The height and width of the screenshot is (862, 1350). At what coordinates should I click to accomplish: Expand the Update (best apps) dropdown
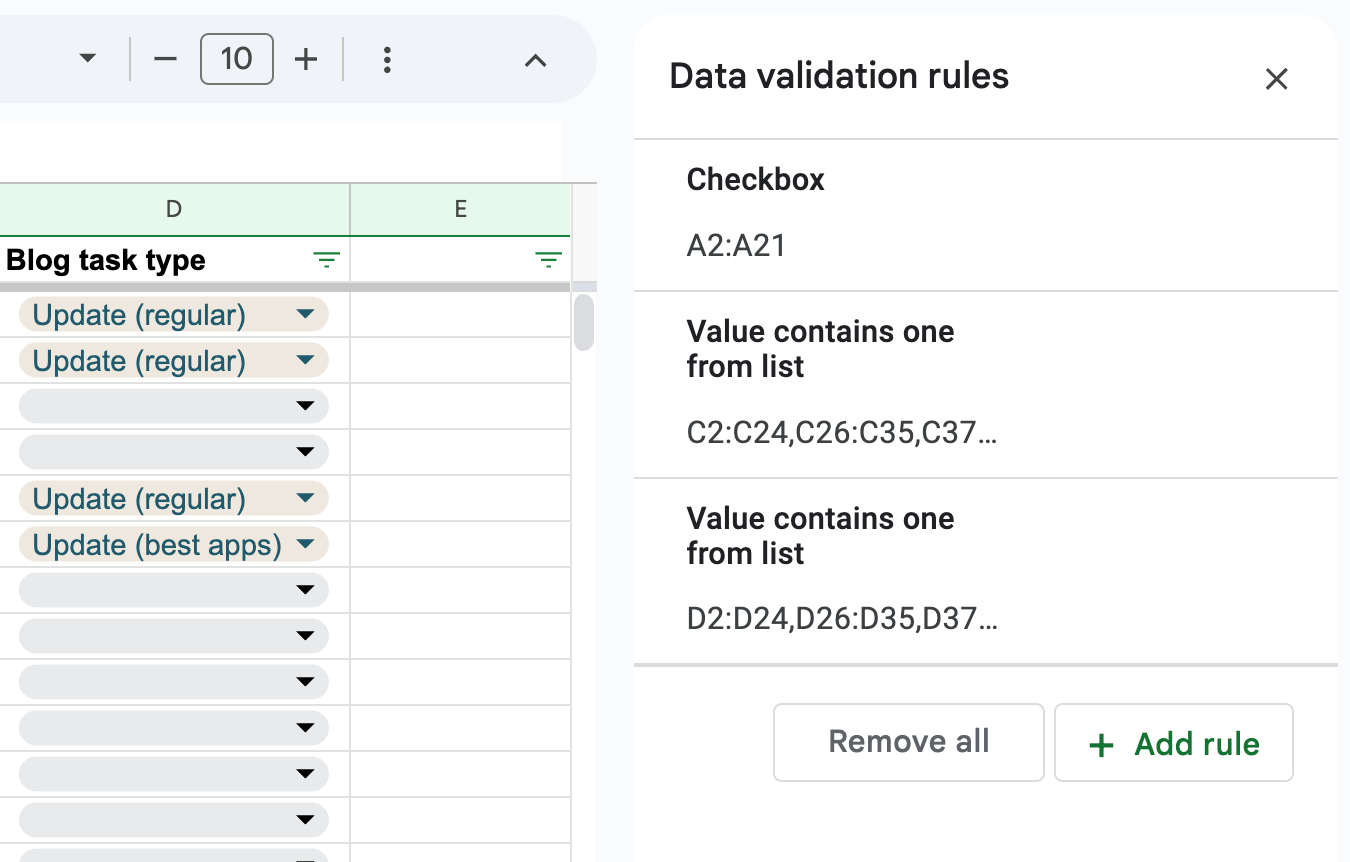(306, 545)
